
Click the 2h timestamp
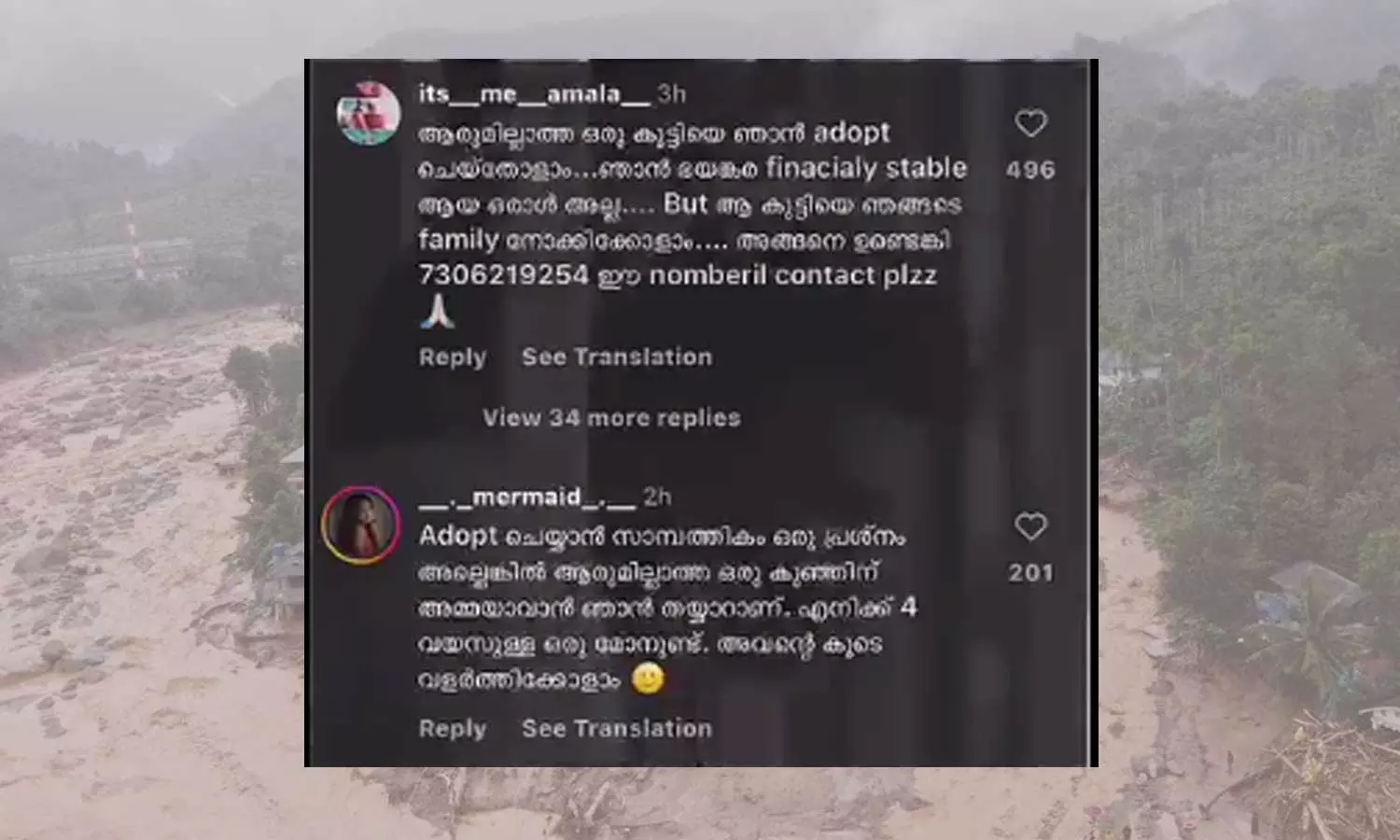657,497
